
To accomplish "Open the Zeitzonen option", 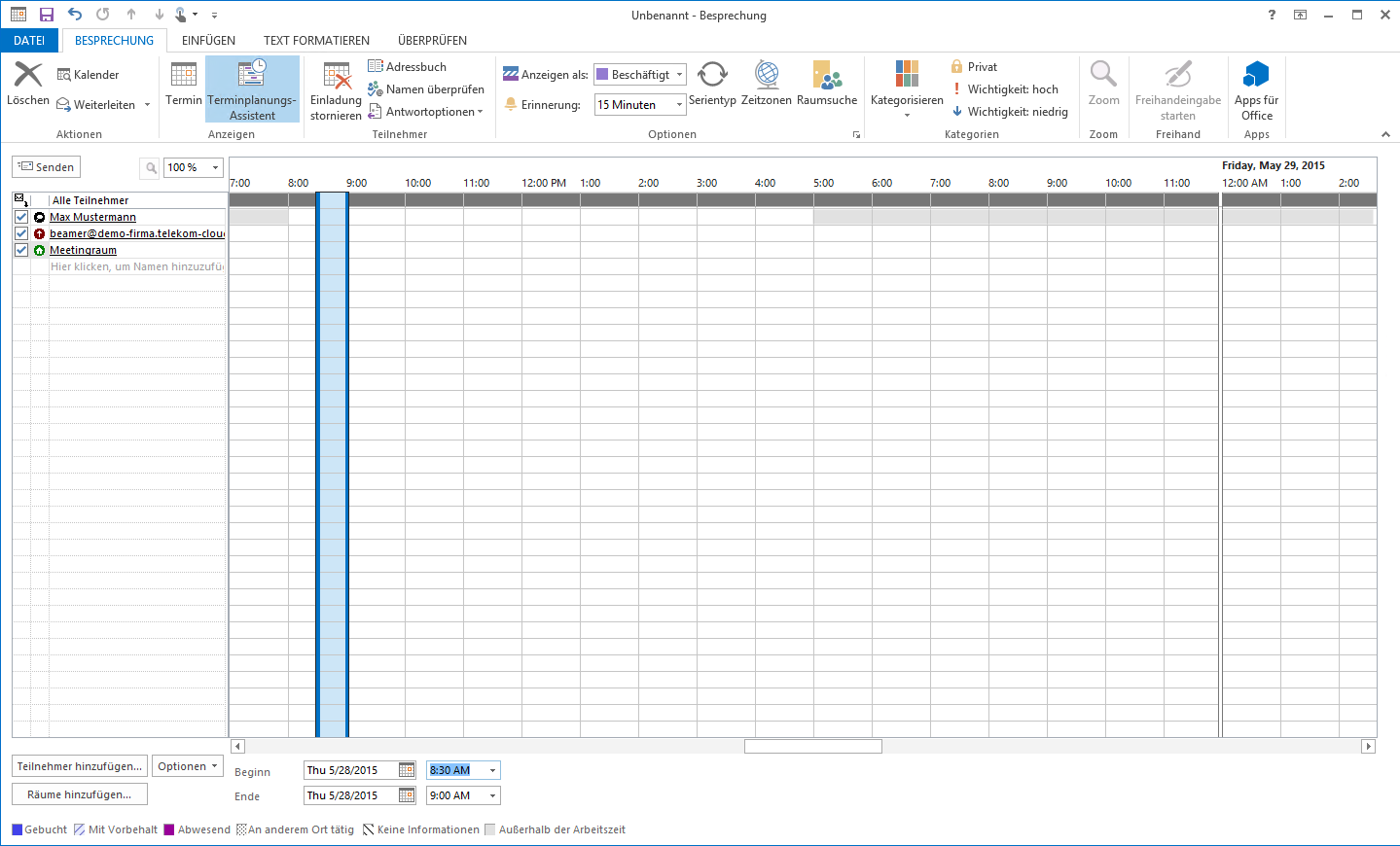I will pos(767,84).
